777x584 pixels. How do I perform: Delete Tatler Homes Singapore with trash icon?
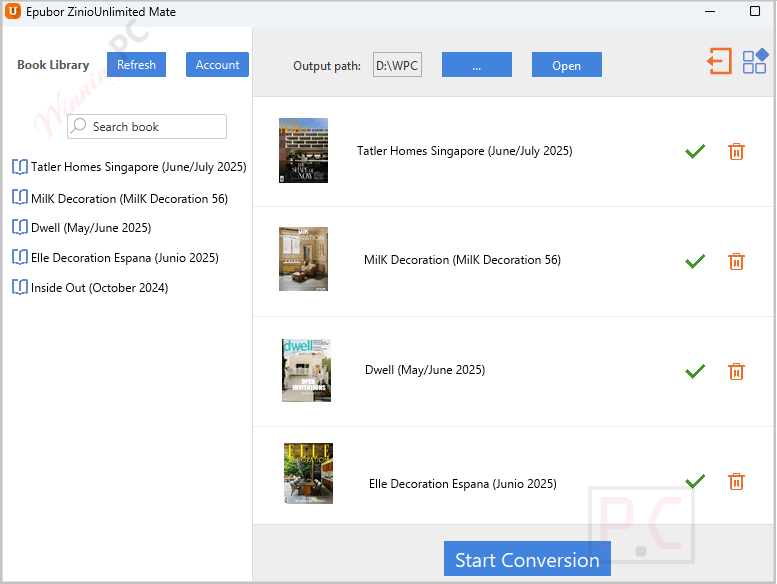(x=736, y=152)
